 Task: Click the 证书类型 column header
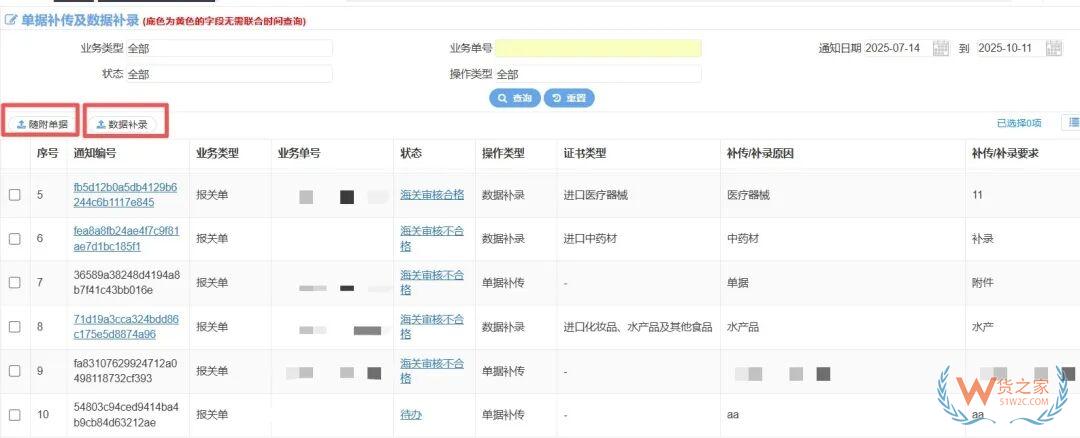pos(584,154)
